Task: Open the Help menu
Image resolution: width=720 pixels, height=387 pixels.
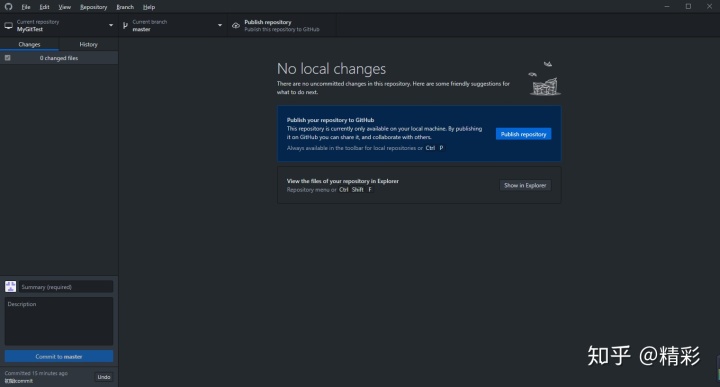Action: click(x=149, y=7)
